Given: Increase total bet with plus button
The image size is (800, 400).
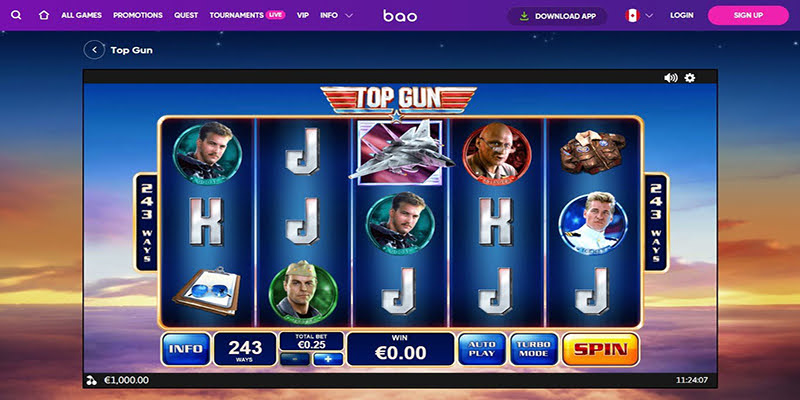Looking at the screenshot, I should [x=328, y=359].
